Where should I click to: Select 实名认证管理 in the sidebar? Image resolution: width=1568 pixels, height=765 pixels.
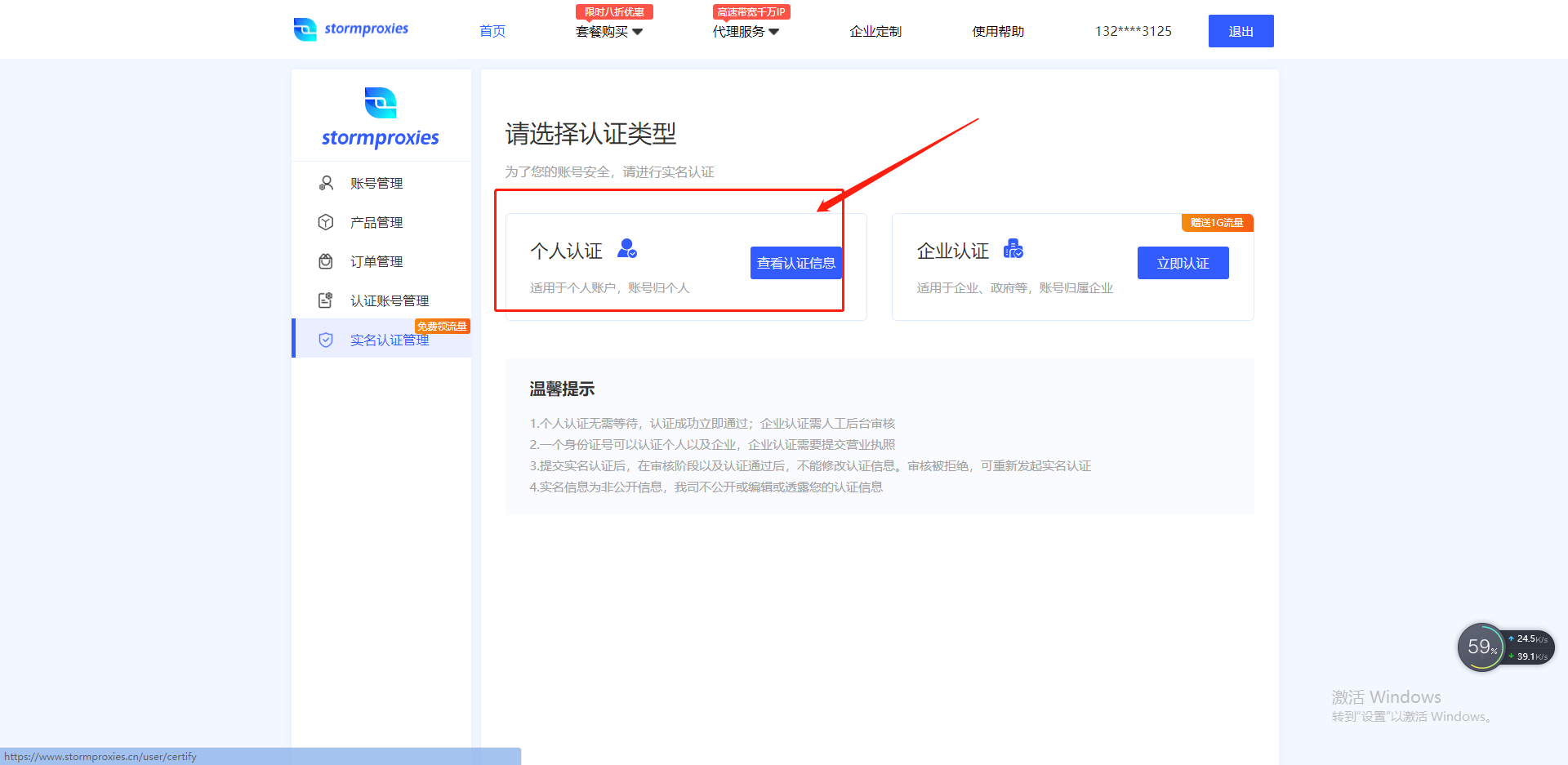381,340
